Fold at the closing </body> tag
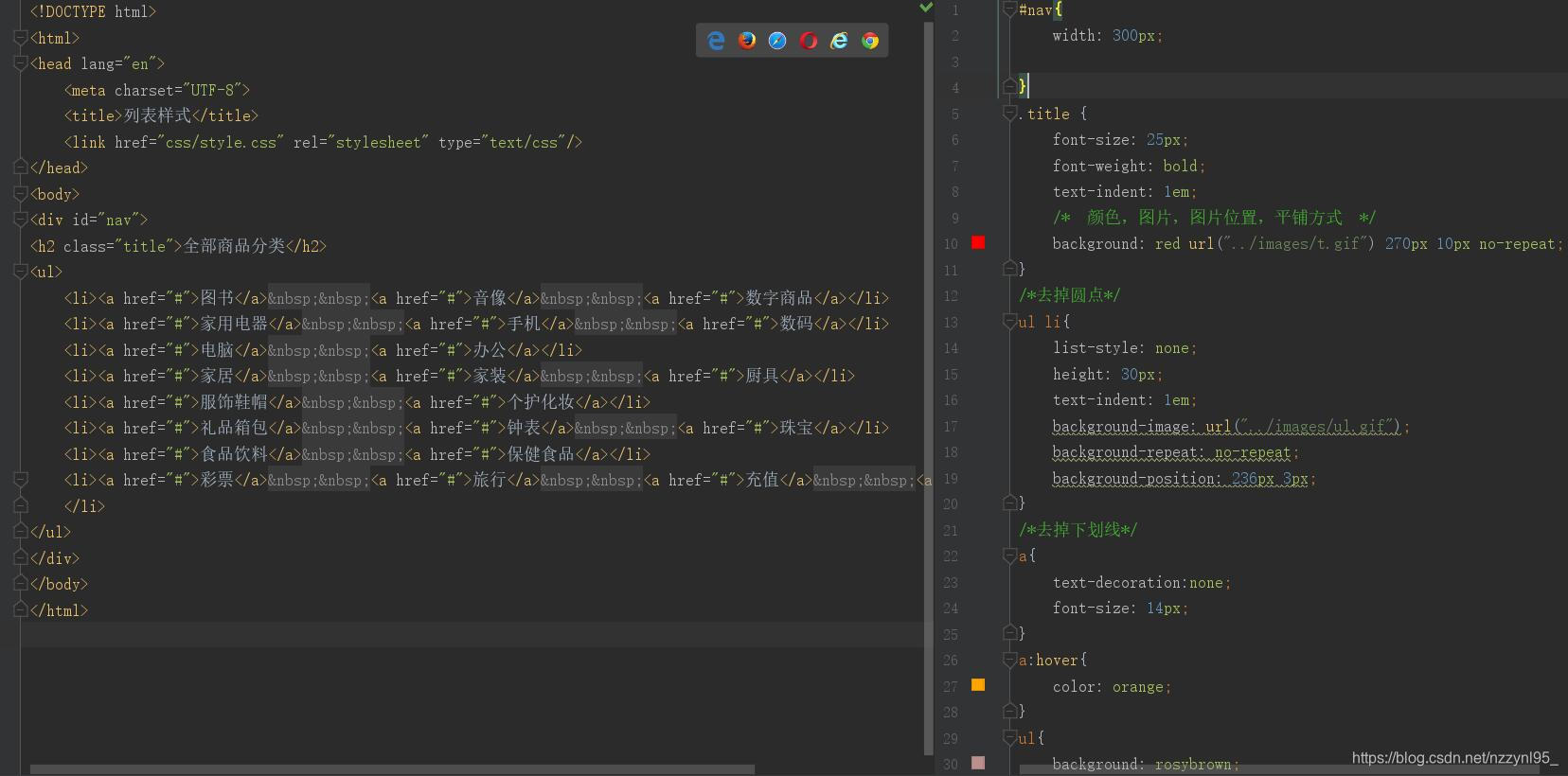The height and width of the screenshot is (776, 1568). point(21,584)
